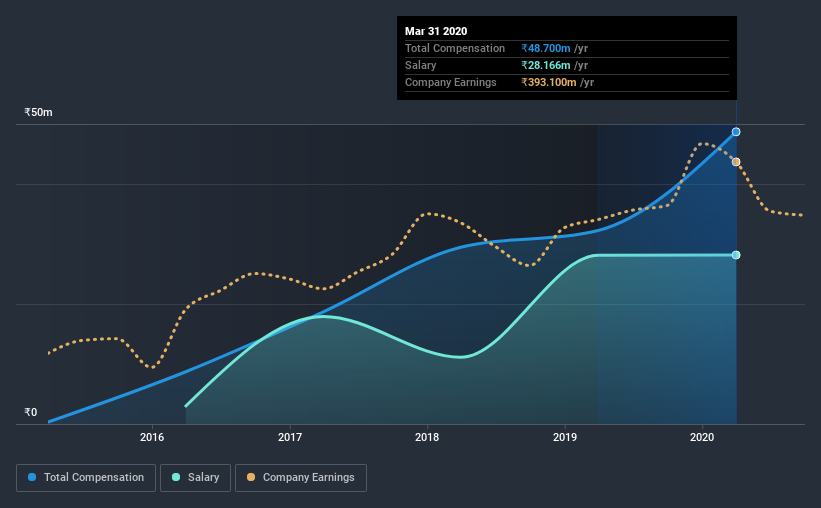Image resolution: width=821 pixels, height=508 pixels.
Task: Click the 2019 x-axis label
Action: [564, 437]
